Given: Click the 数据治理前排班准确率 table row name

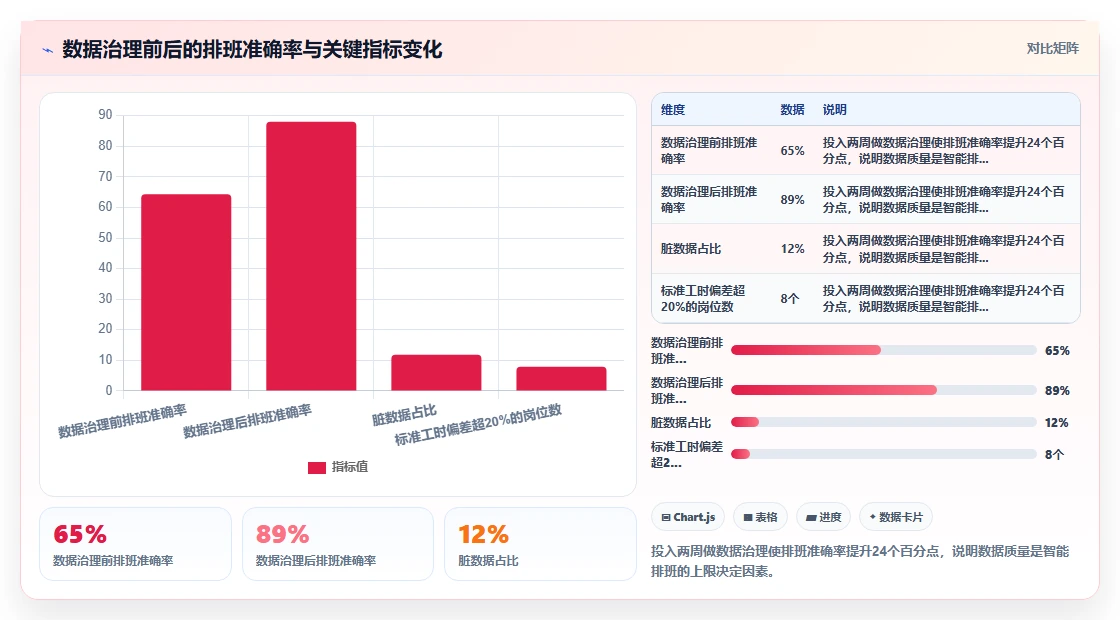Looking at the screenshot, I should click(709, 151).
